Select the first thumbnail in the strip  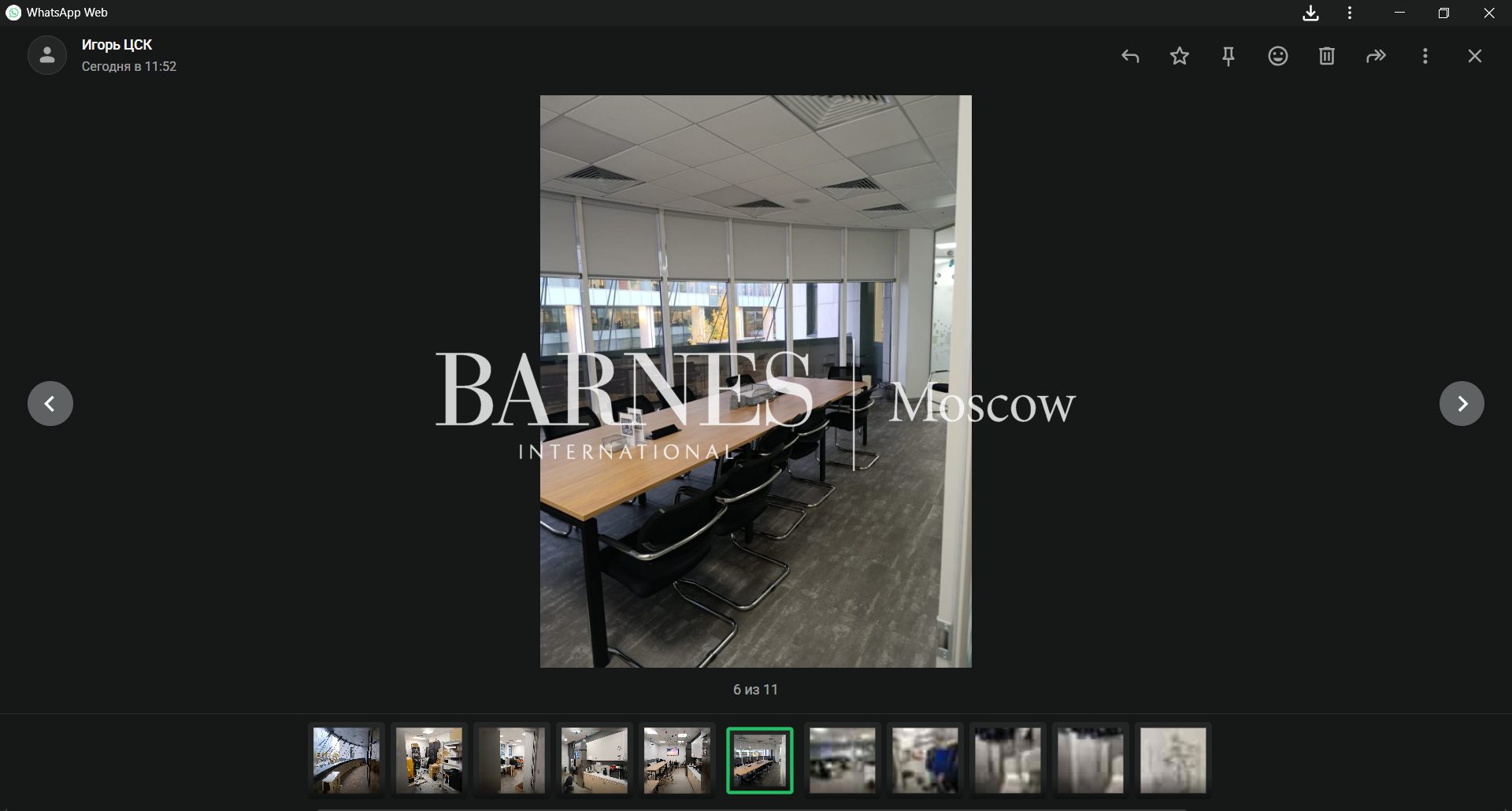(346, 760)
